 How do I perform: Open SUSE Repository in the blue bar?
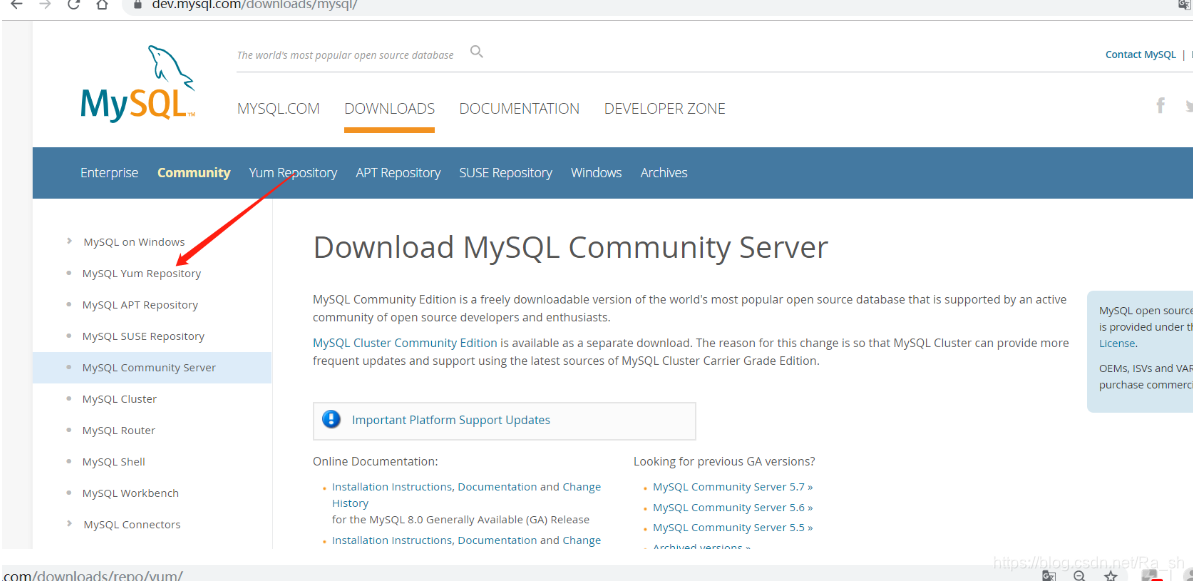point(506,173)
